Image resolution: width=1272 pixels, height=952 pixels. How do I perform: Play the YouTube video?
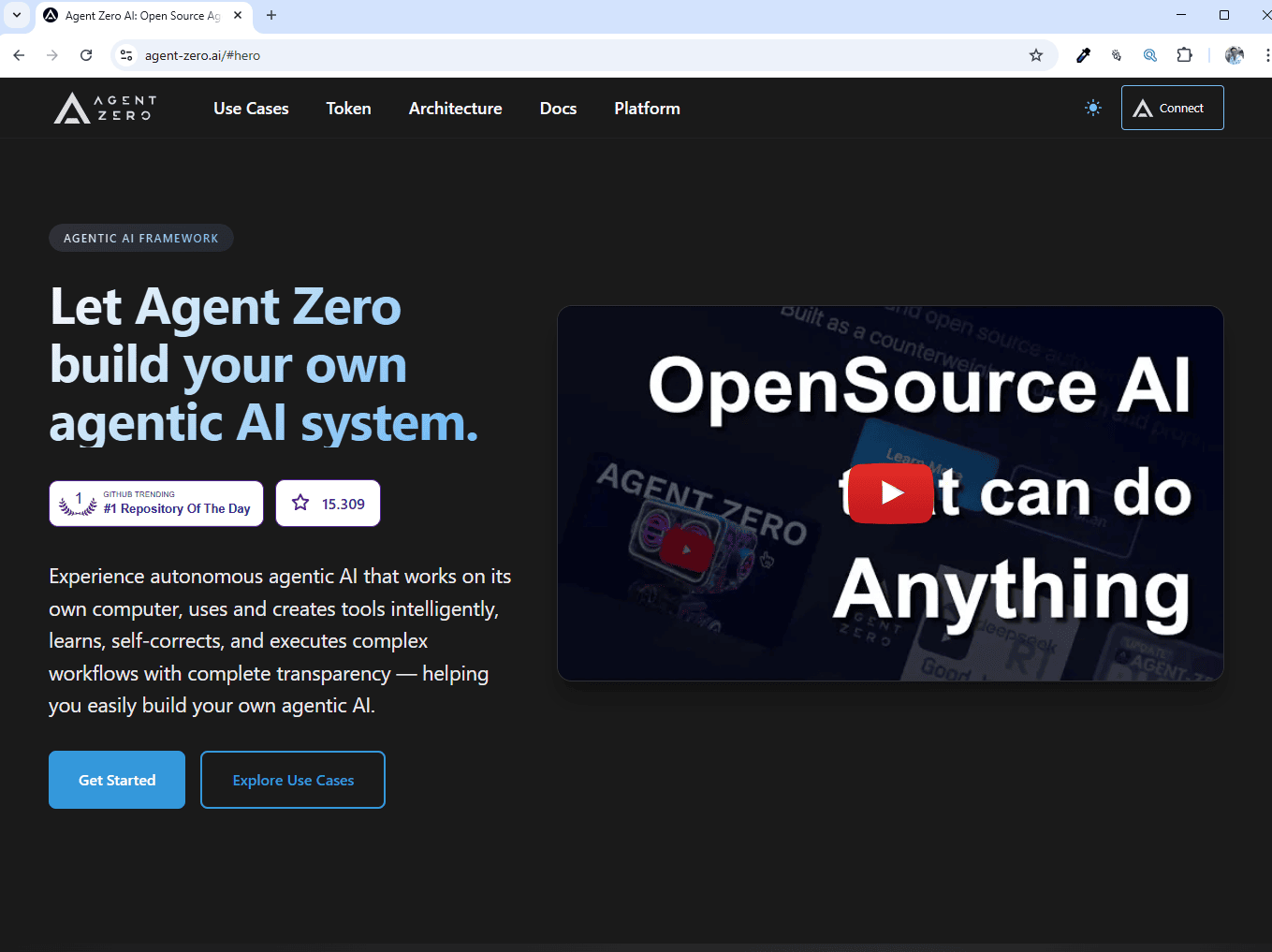890,492
